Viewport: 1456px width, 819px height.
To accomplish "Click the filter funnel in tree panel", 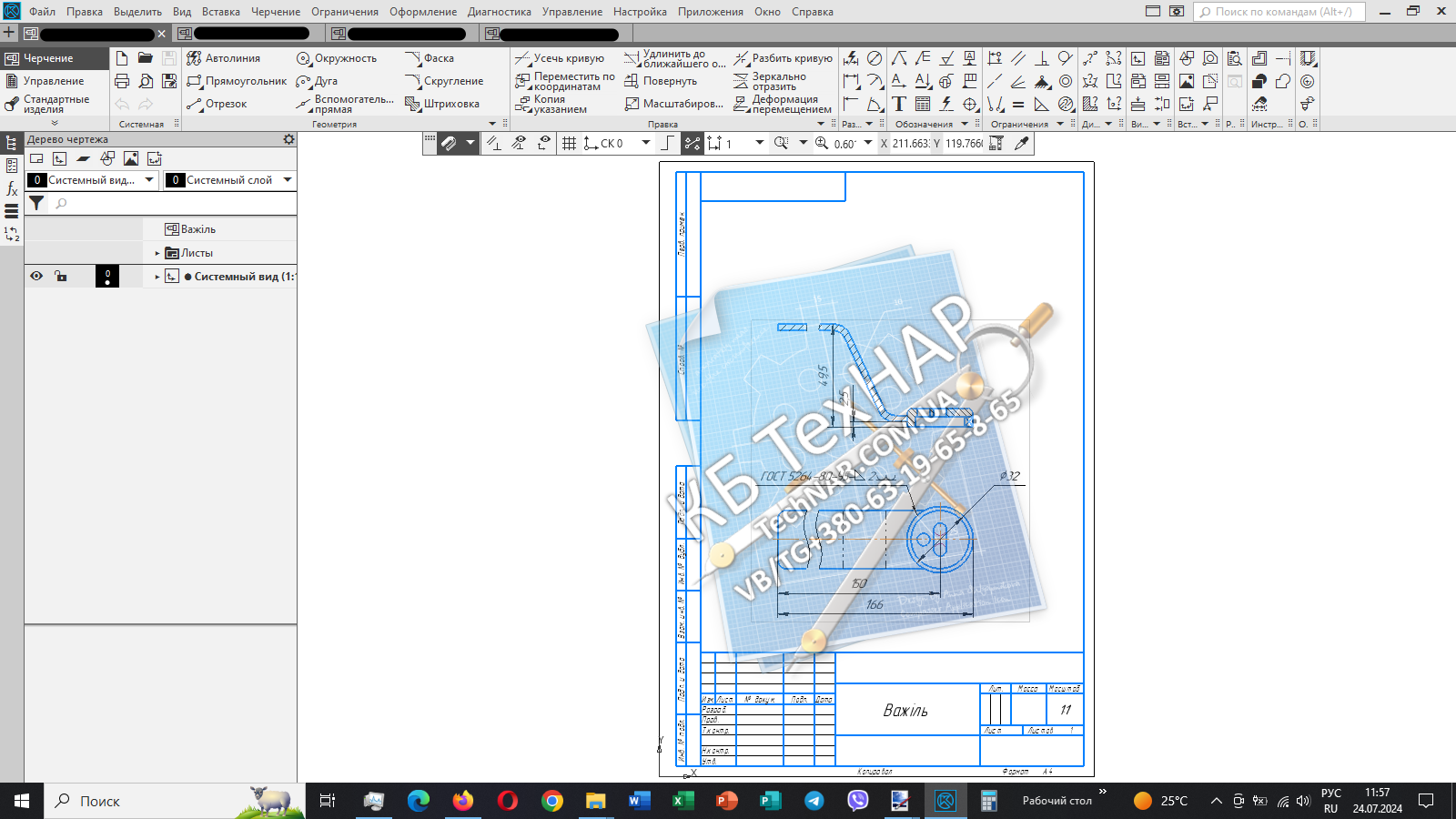I will [x=36, y=204].
